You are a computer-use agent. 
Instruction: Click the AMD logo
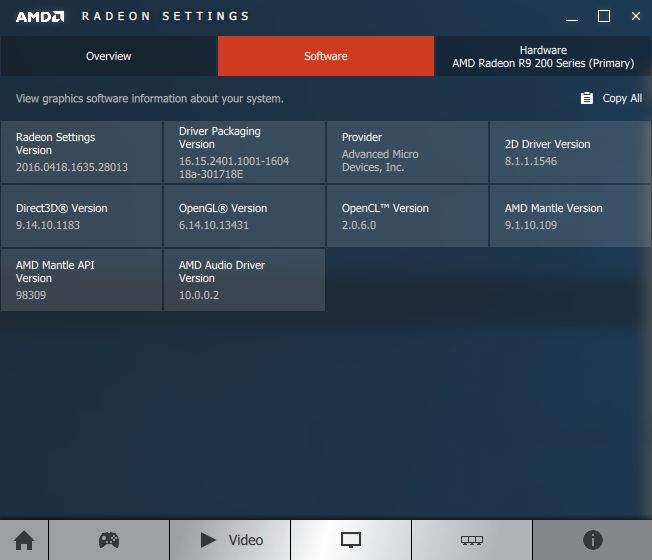point(40,17)
